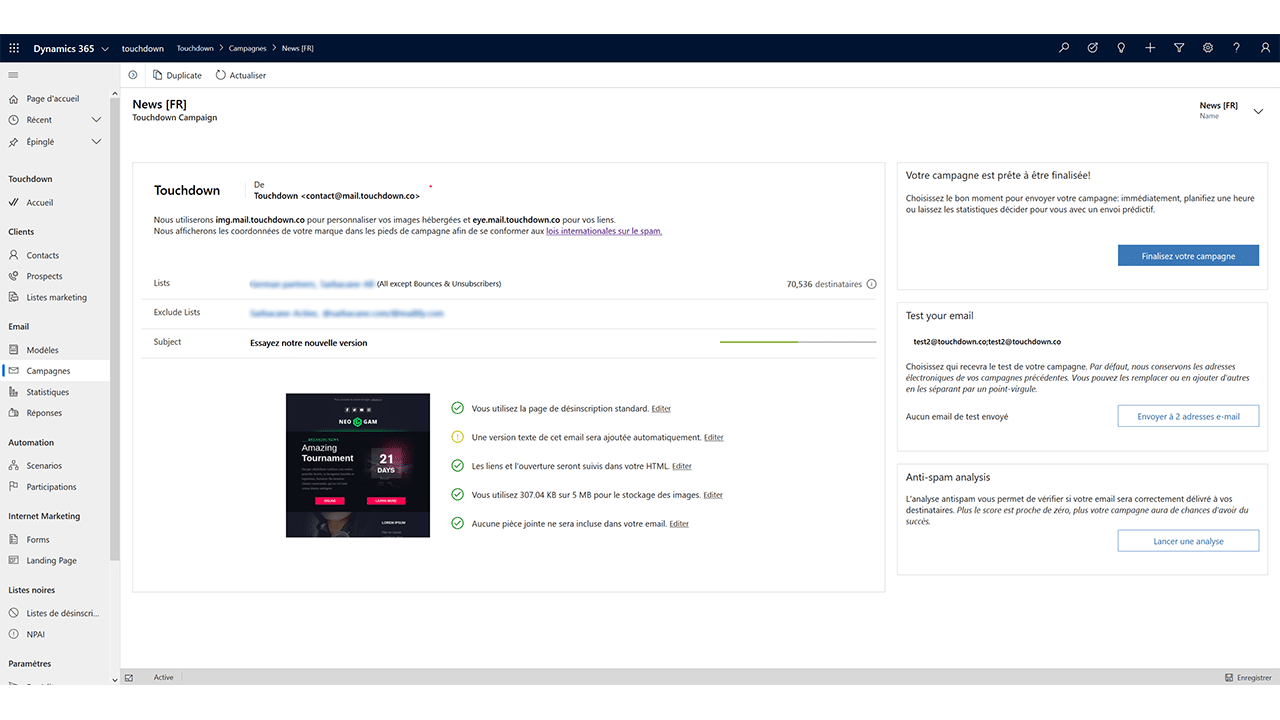Open the lightbulb assistant icon
The height and width of the screenshot is (720, 1280).
pos(1121,48)
